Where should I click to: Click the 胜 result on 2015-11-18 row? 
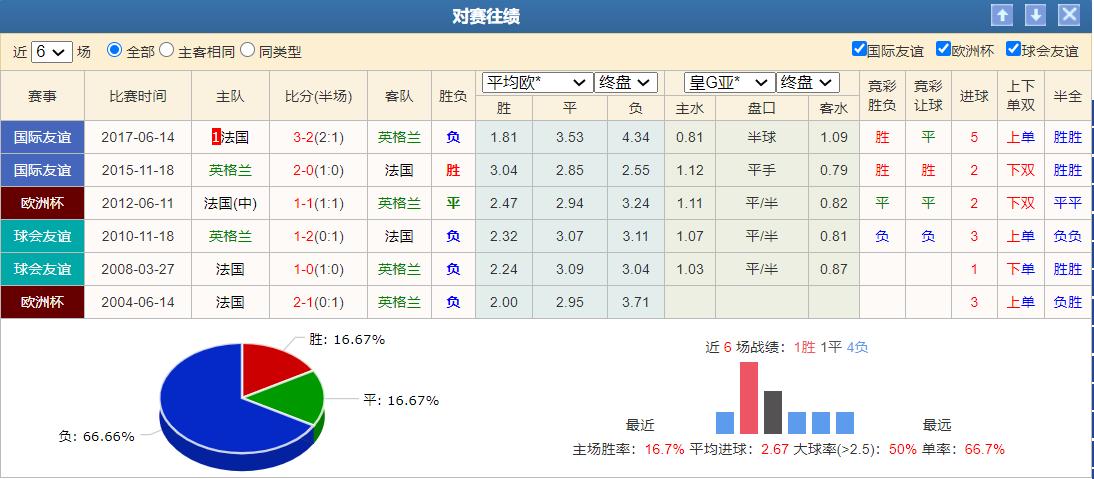tap(453, 170)
